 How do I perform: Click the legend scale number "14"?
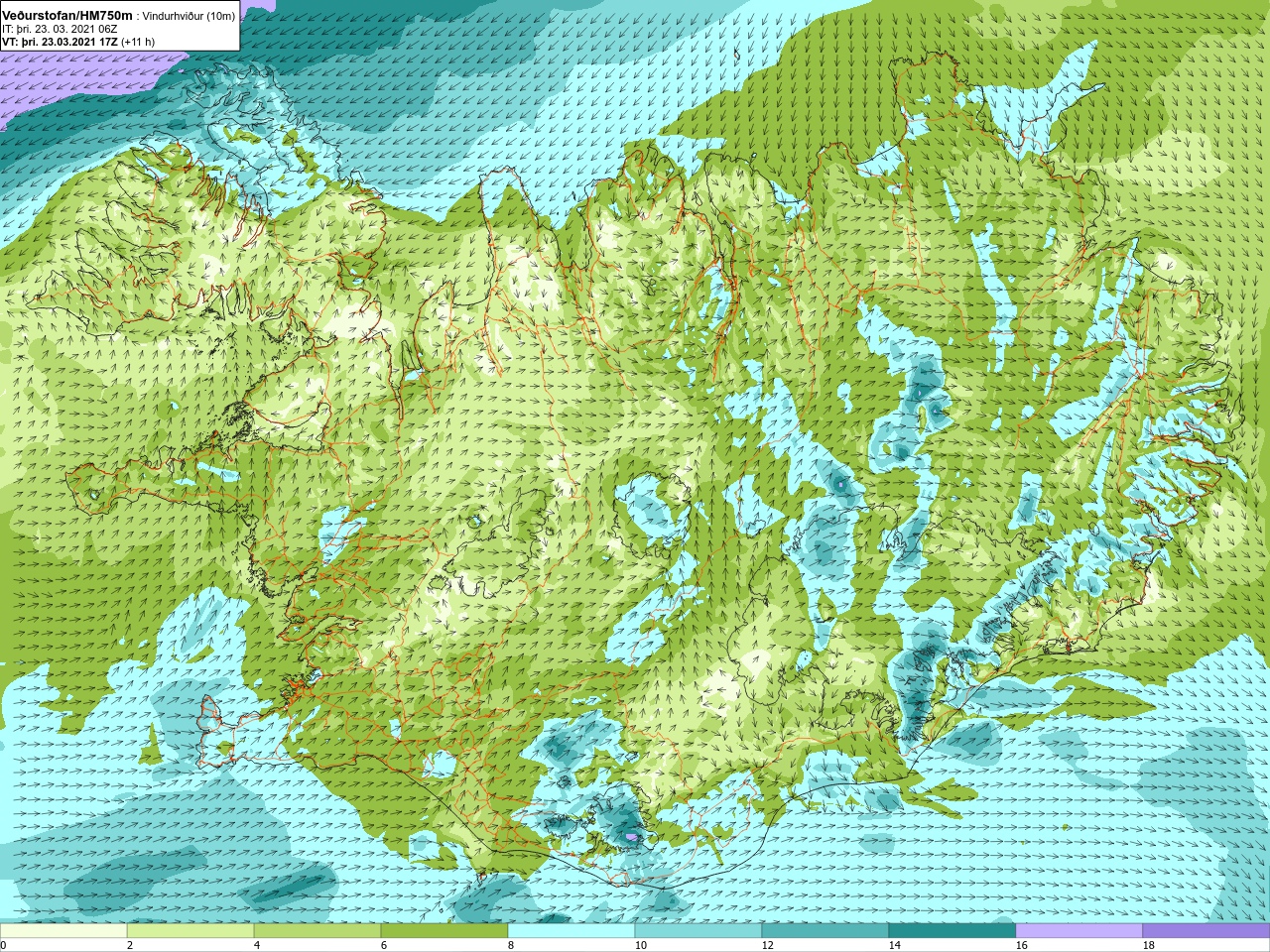pos(894,945)
